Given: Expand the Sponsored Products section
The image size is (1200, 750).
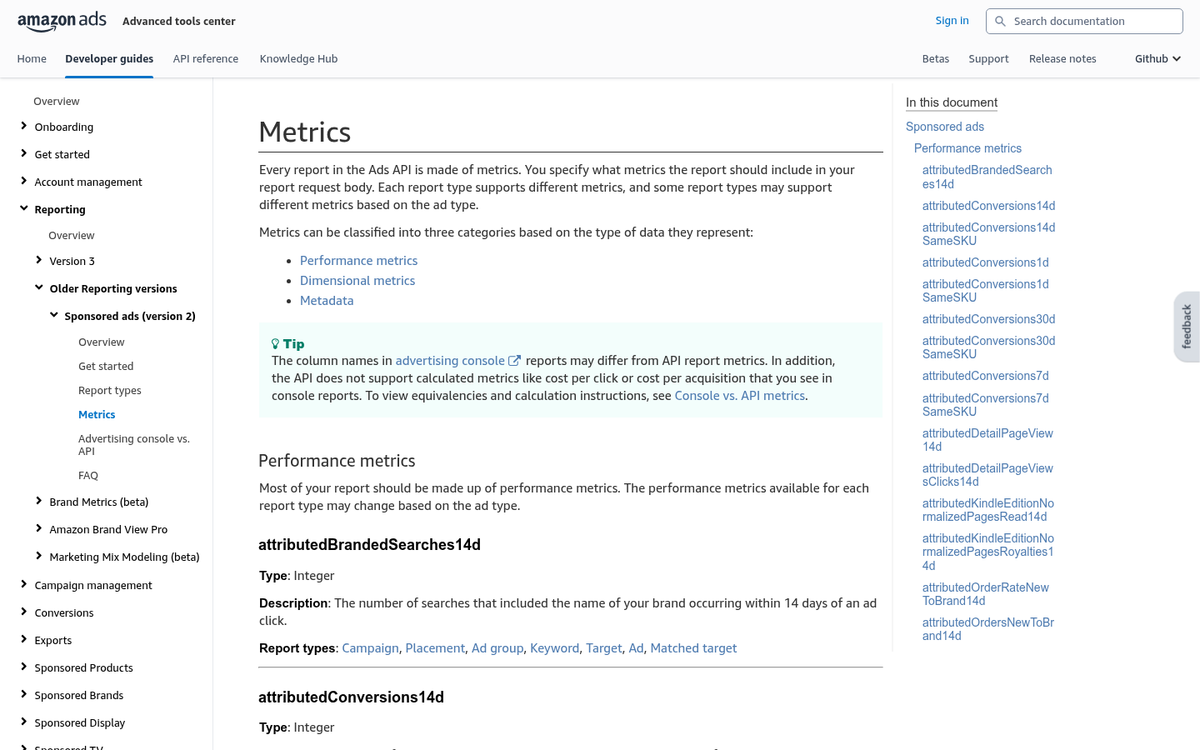Looking at the screenshot, I should click(23, 667).
